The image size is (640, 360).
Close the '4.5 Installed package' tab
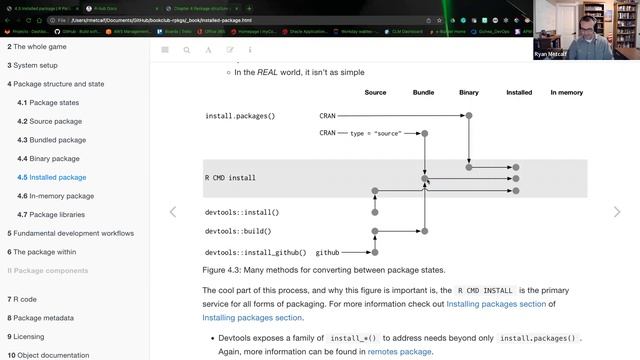pos(77,8)
